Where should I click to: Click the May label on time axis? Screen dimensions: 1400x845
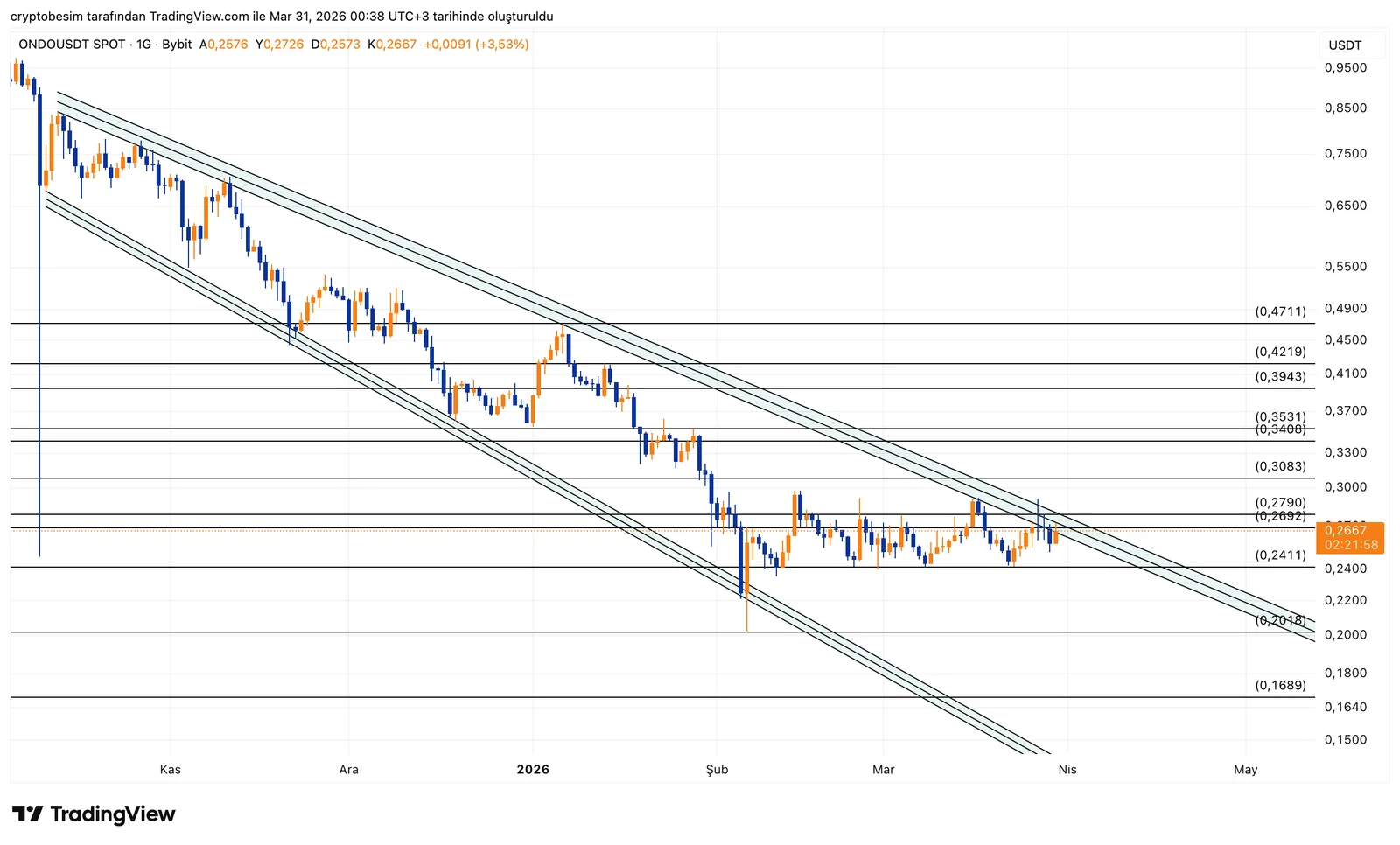click(1245, 770)
